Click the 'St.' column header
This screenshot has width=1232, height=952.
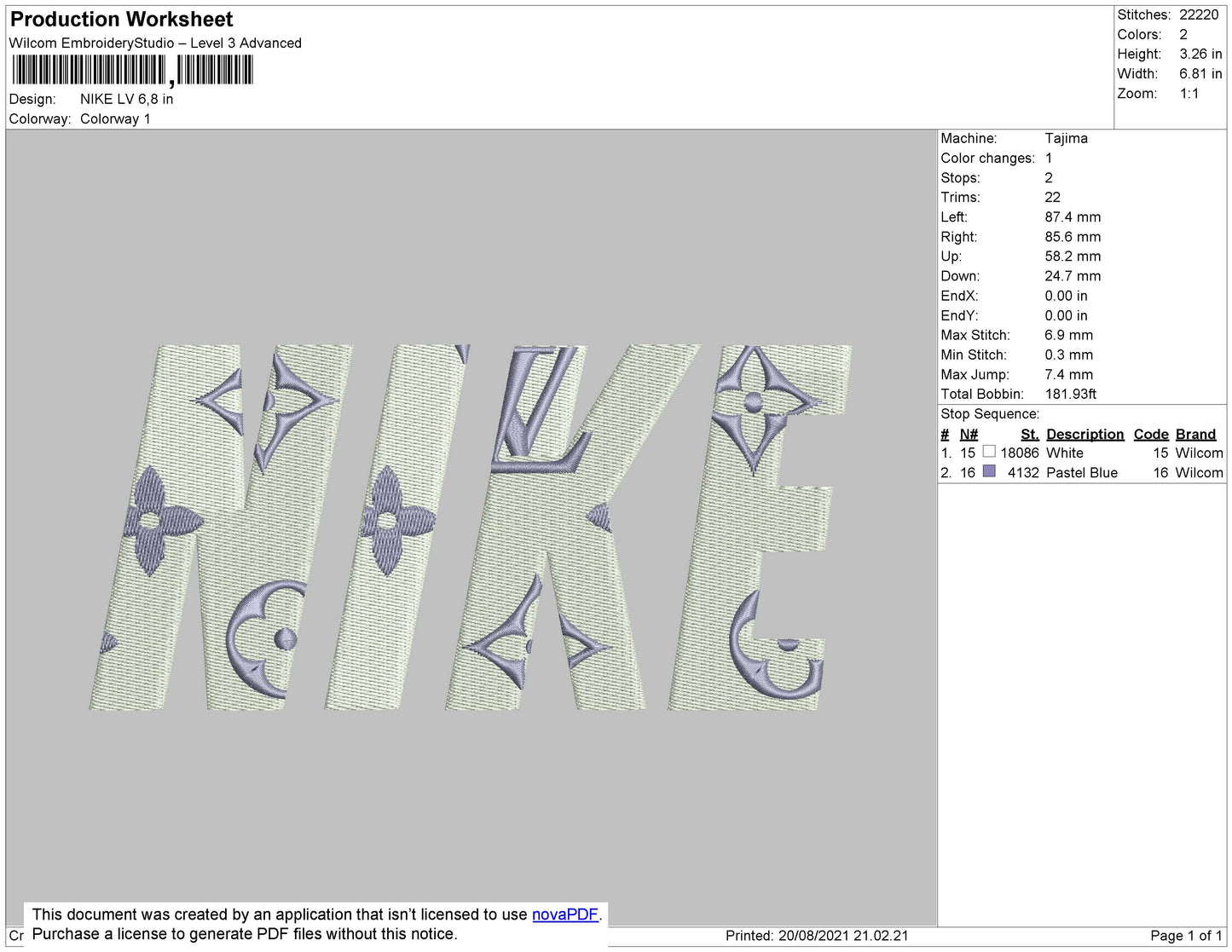1030,434
